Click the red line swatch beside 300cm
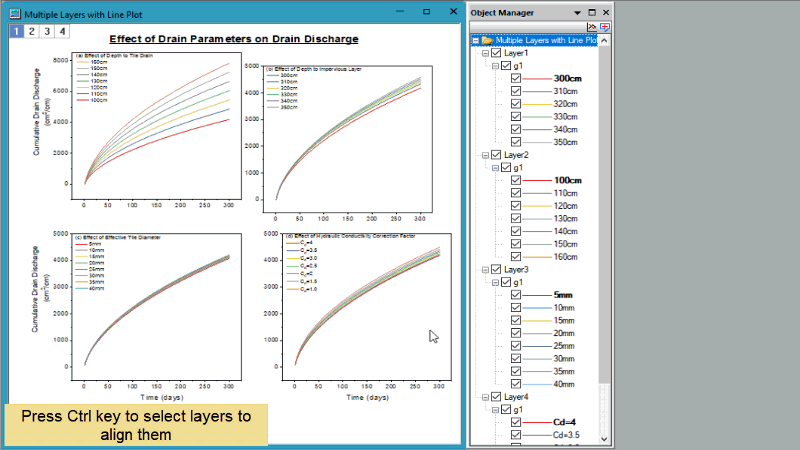Screen dimensions: 800x450 pyautogui.click(x=537, y=78)
